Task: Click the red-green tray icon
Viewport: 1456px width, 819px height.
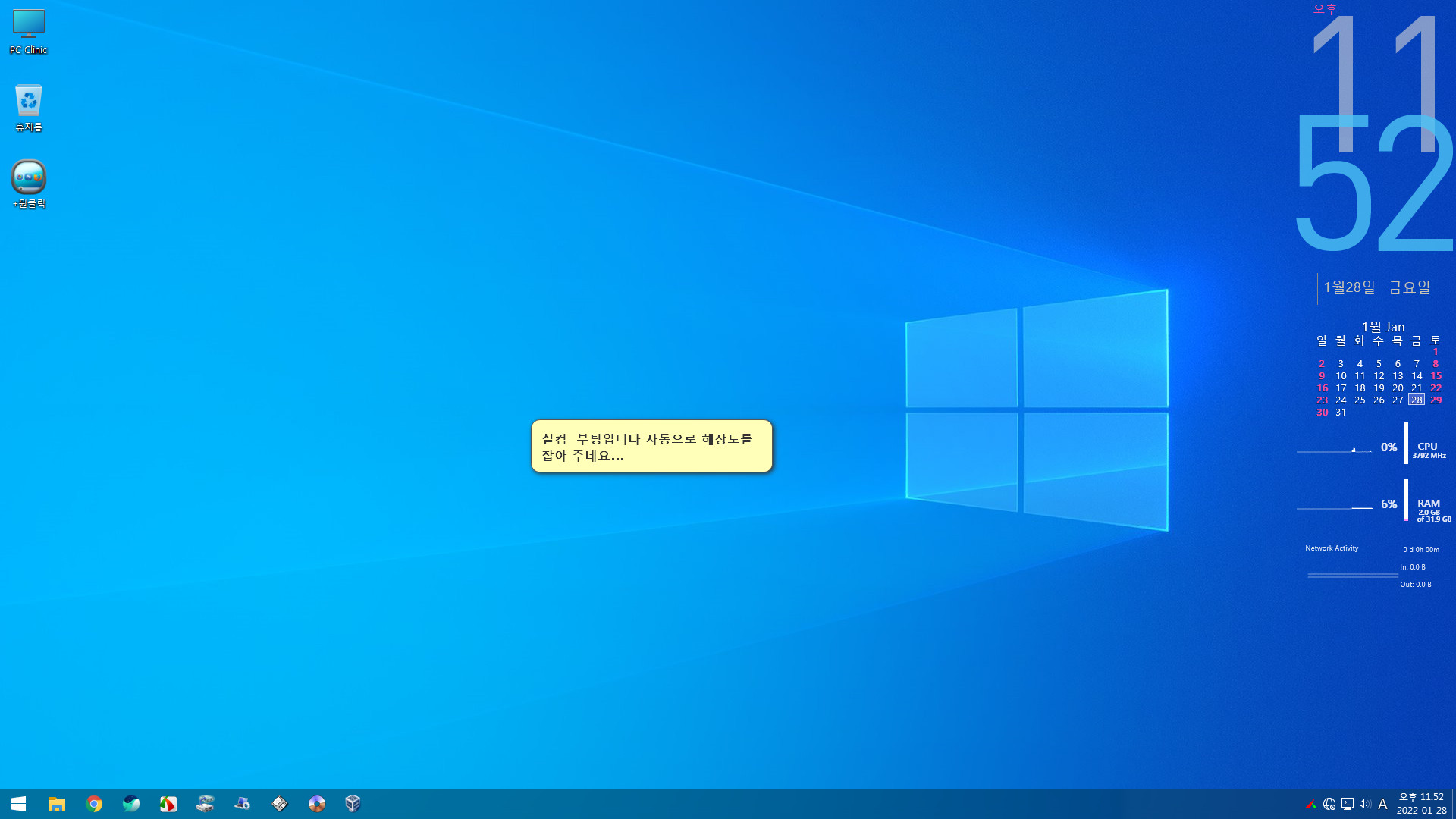Action: (1311, 804)
